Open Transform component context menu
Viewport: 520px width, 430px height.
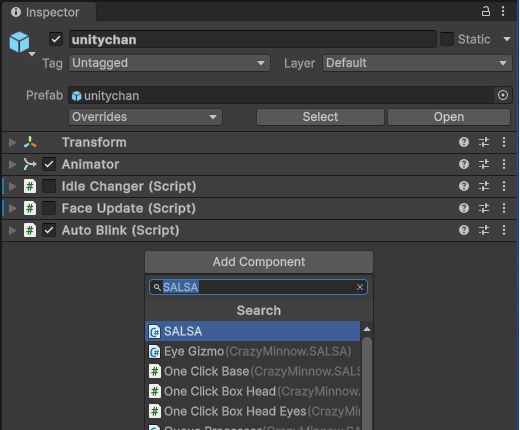pyautogui.click(x=504, y=142)
